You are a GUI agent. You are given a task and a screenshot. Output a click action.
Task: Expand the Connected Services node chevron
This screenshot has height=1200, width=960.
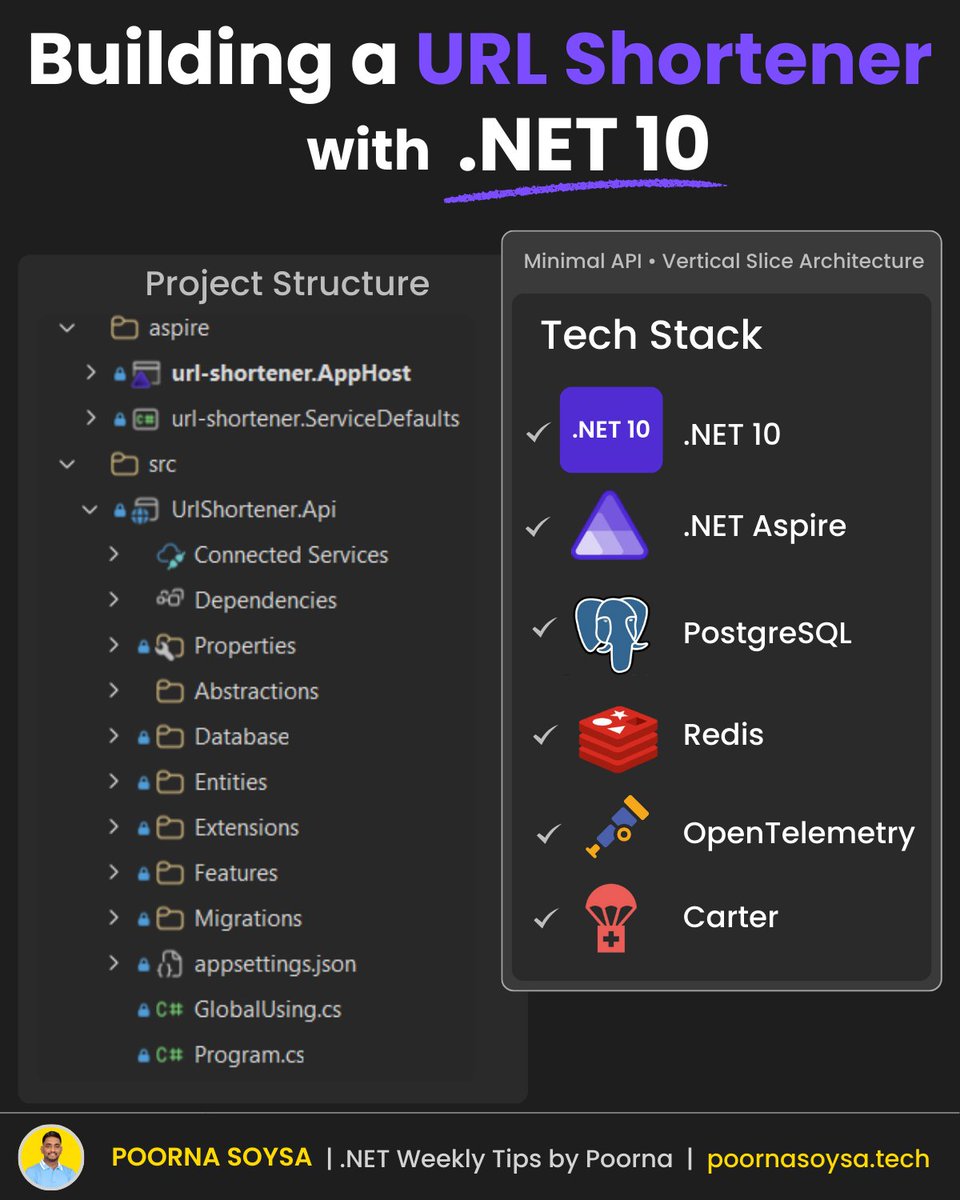pyautogui.click(x=114, y=554)
